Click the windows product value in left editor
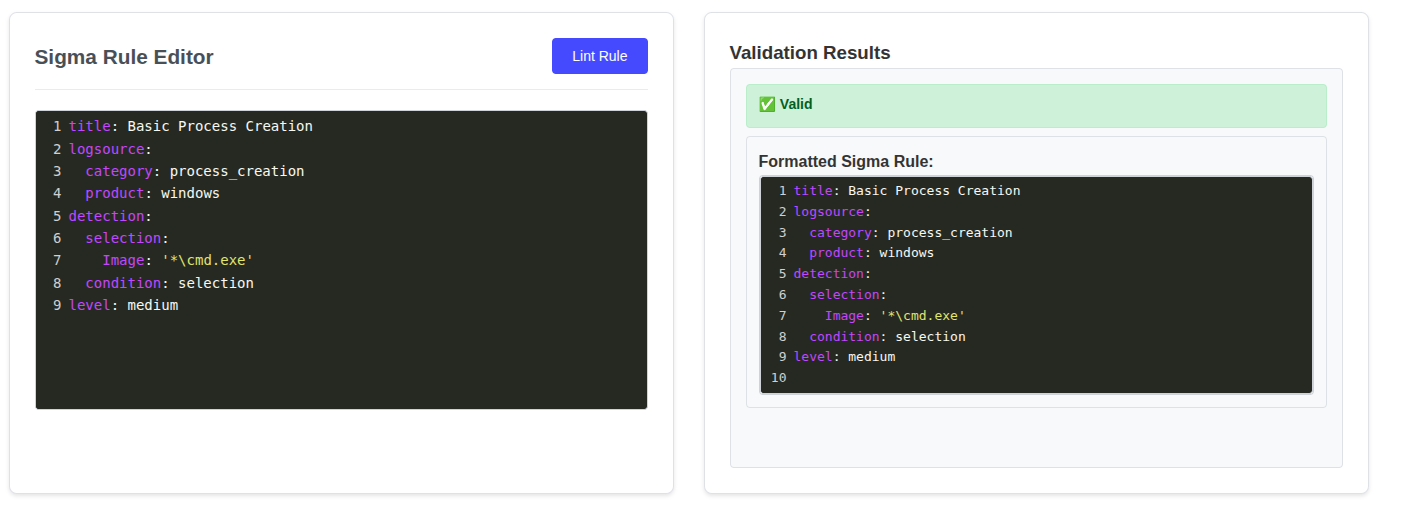 pos(190,193)
